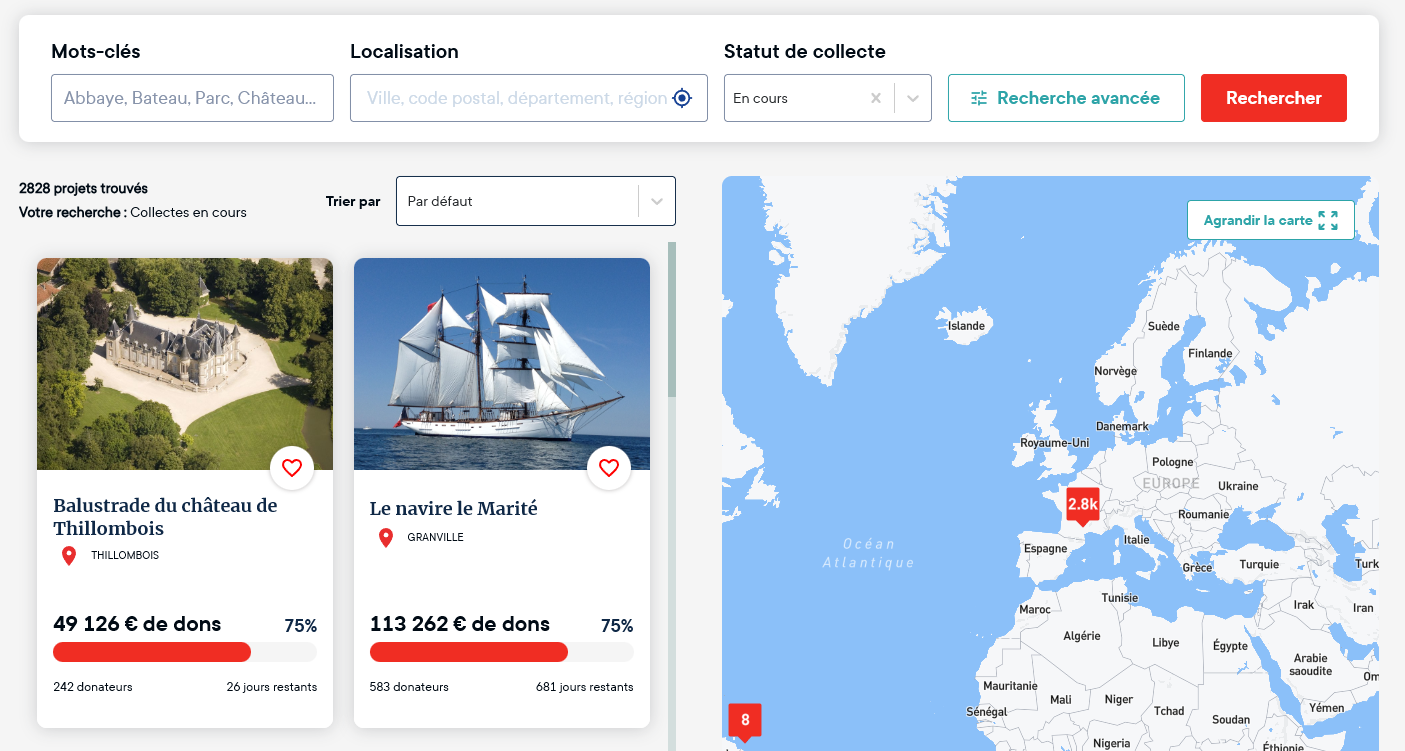The width and height of the screenshot is (1405, 751).
Task: Click the Mots-clés keyword input field
Action: [192, 98]
